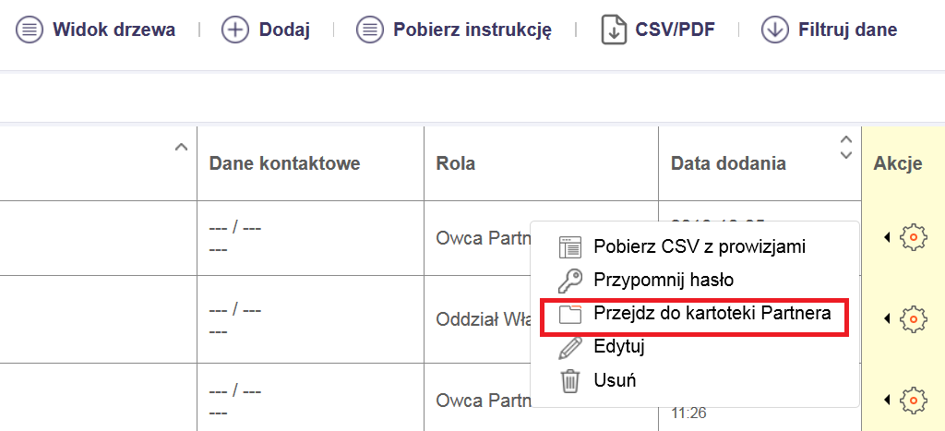Click the Rola column header
Viewport: 945px width, 431px height.
pyautogui.click(x=456, y=164)
